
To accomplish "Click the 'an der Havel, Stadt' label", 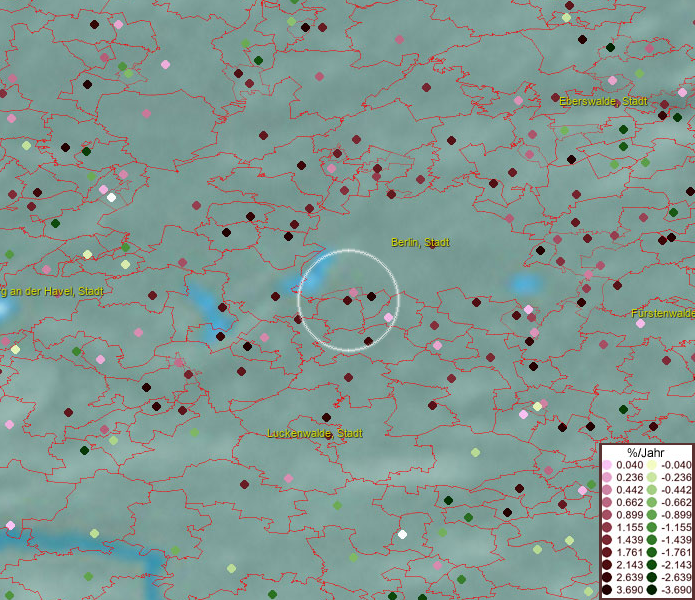I will 56,291.
